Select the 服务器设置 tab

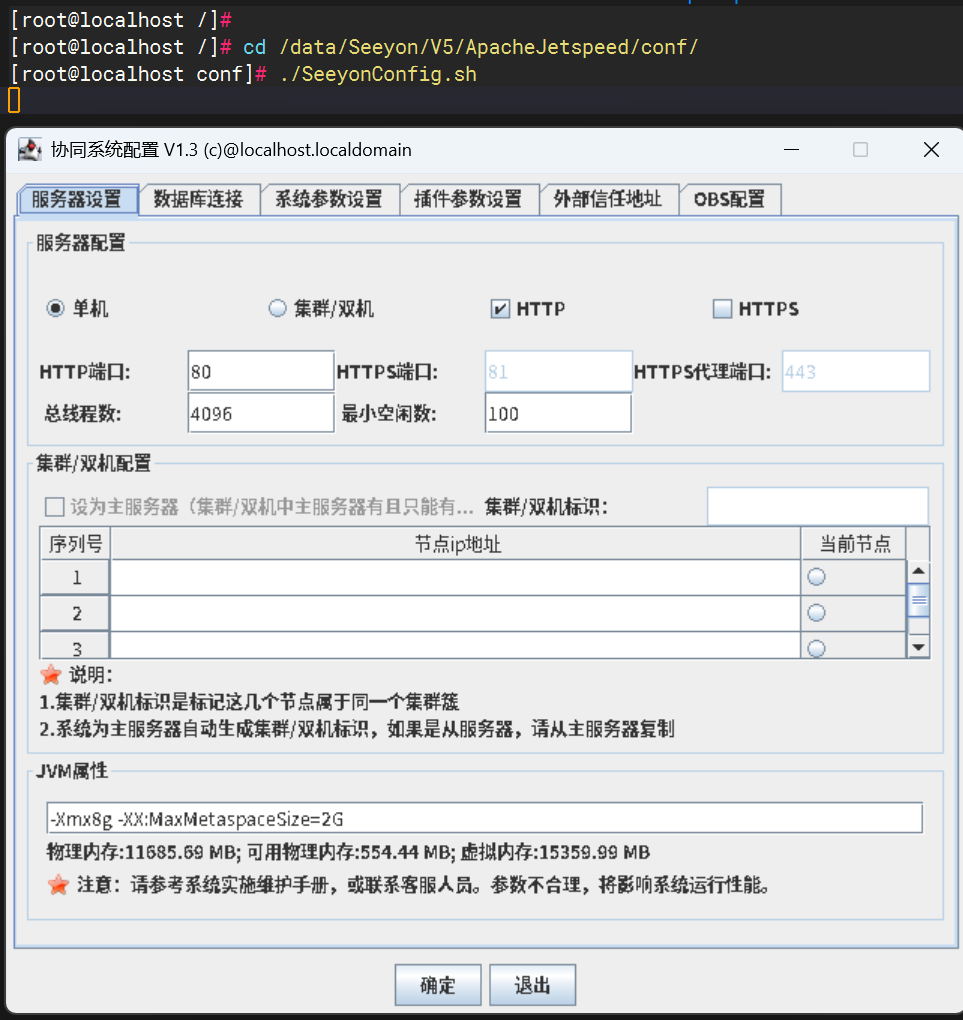(x=77, y=199)
